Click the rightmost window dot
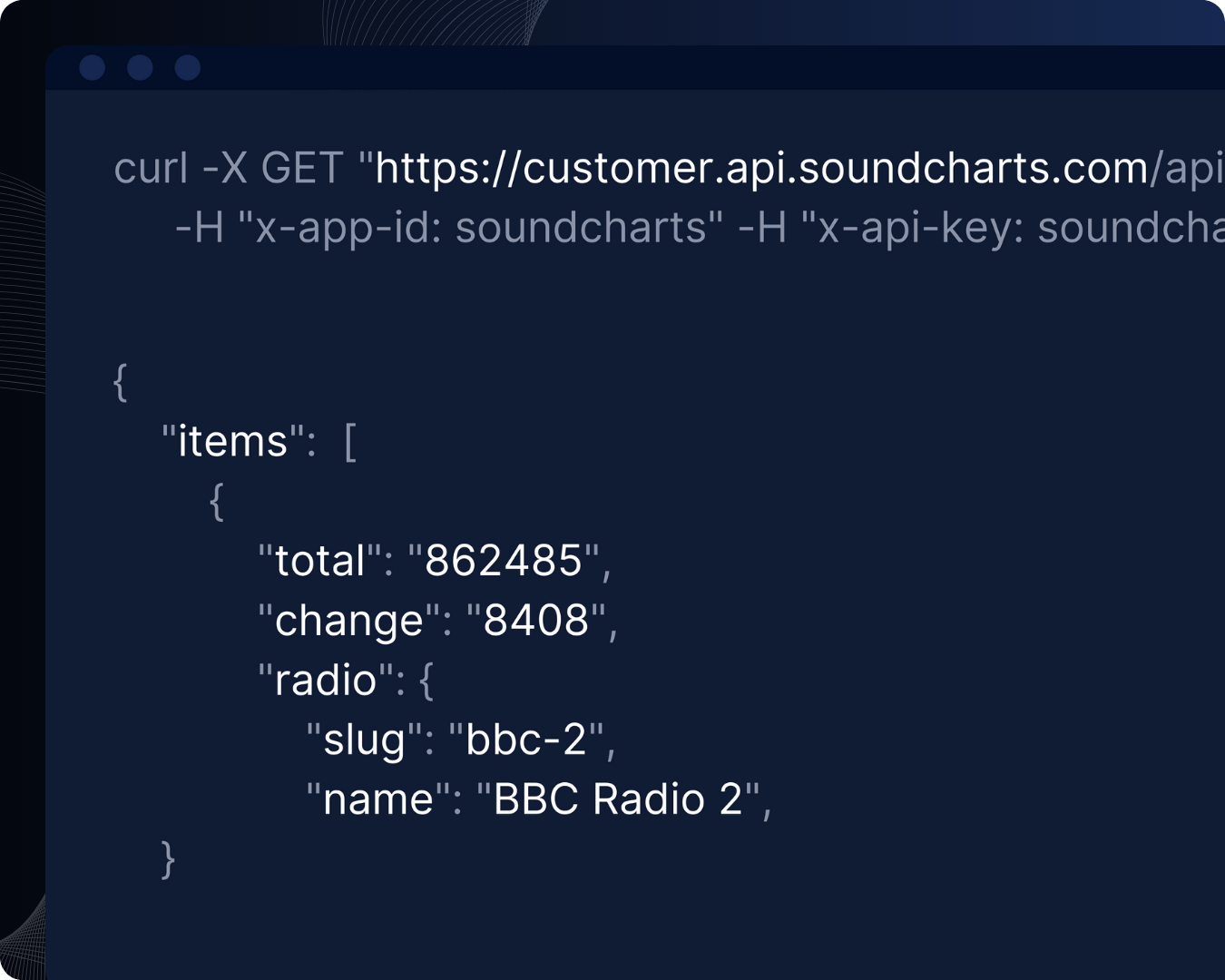Viewport: 1225px width, 980px height. coord(188,68)
